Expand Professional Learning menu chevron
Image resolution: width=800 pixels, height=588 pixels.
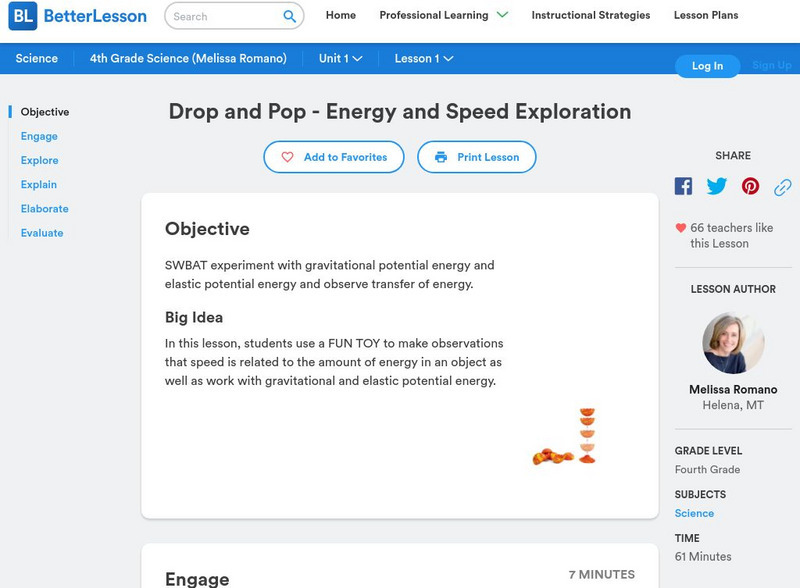pyautogui.click(x=502, y=15)
